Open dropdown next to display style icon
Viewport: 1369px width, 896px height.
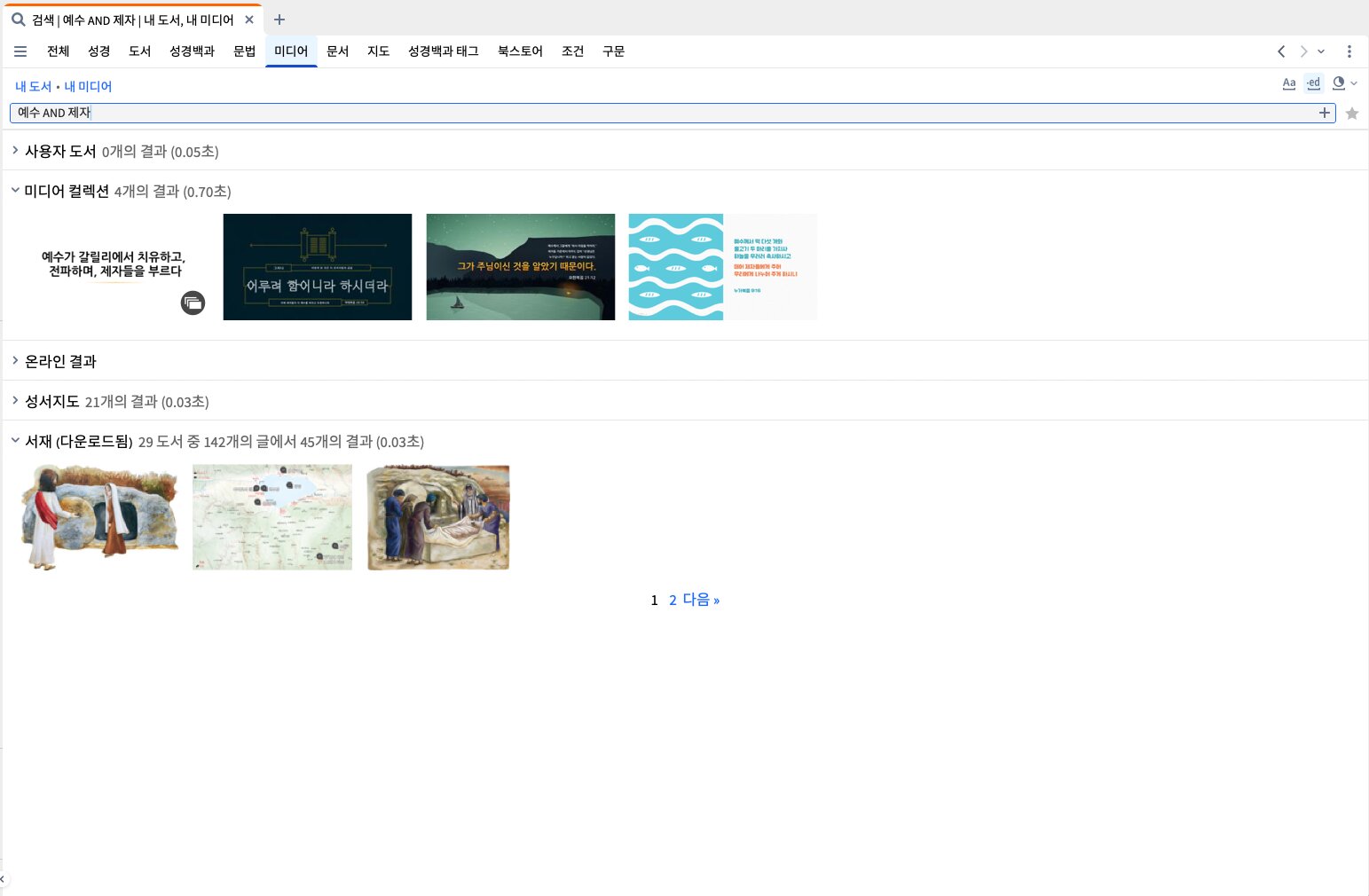pyautogui.click(x=1354, y=83)
